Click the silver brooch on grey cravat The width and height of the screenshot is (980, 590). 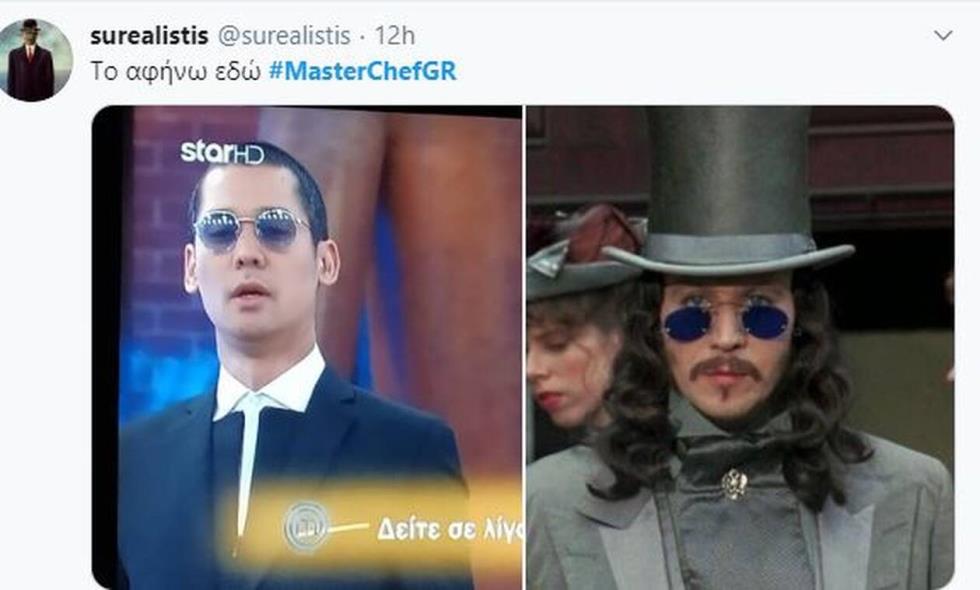(x=734, y=484)
